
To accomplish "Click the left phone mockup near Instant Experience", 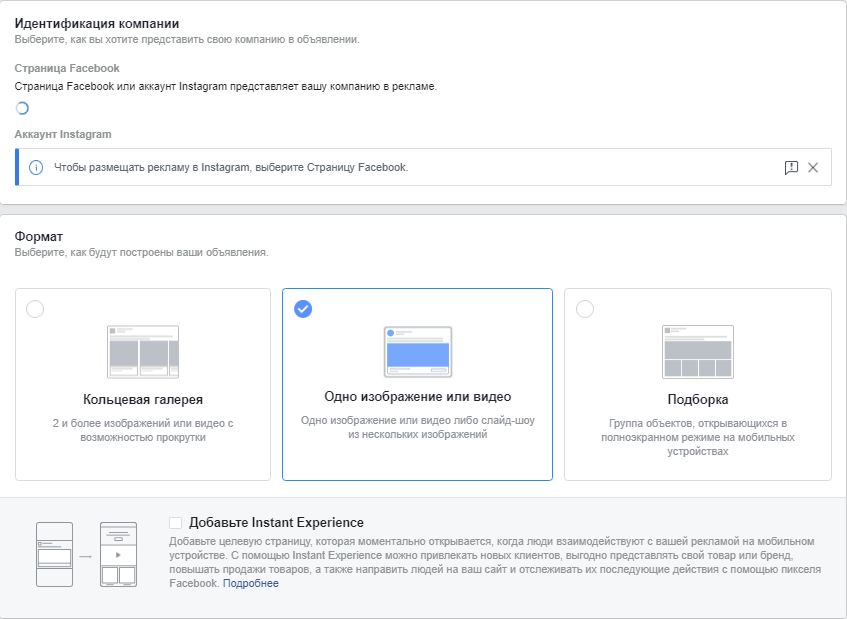I will pos(53,553).
